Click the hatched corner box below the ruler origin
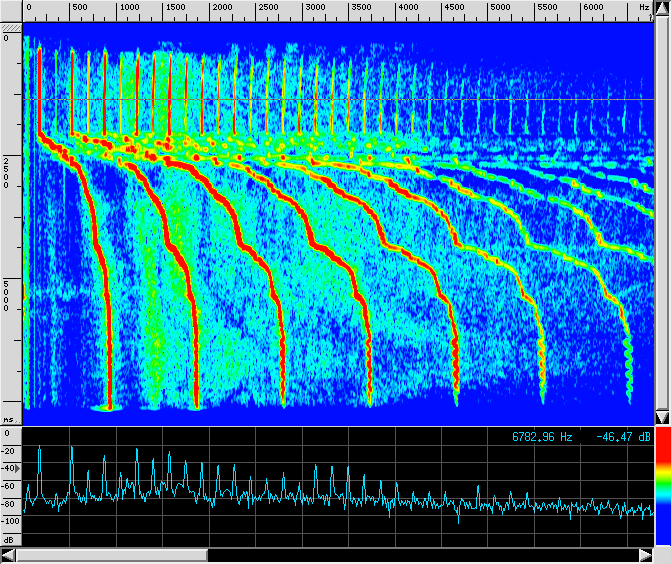This screenshot has height=564, width=671. (x=10, y=27)
